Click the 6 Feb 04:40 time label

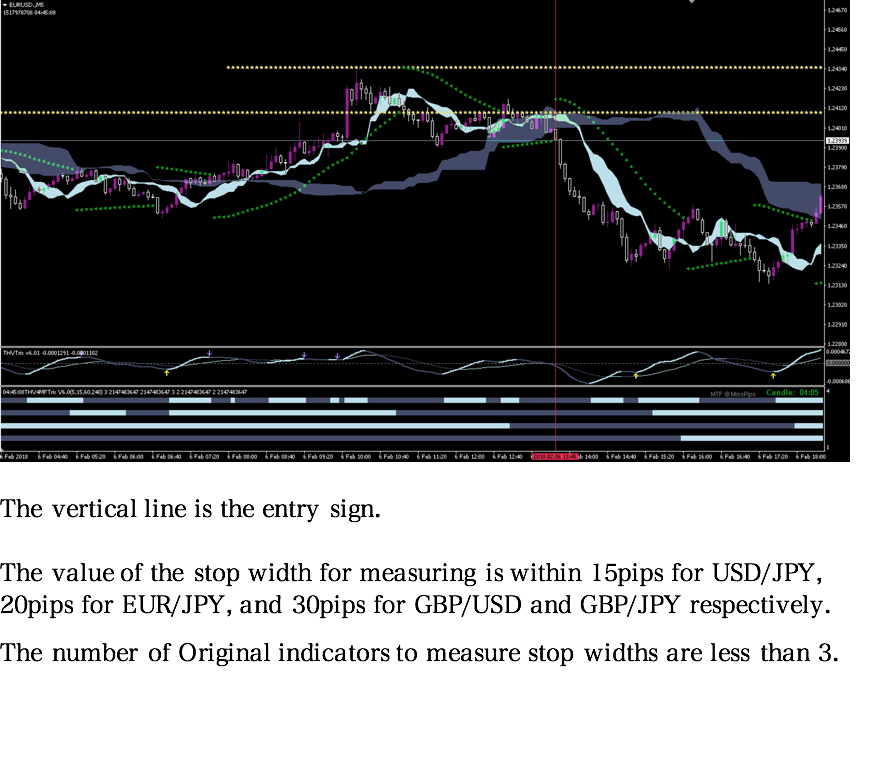52,456
